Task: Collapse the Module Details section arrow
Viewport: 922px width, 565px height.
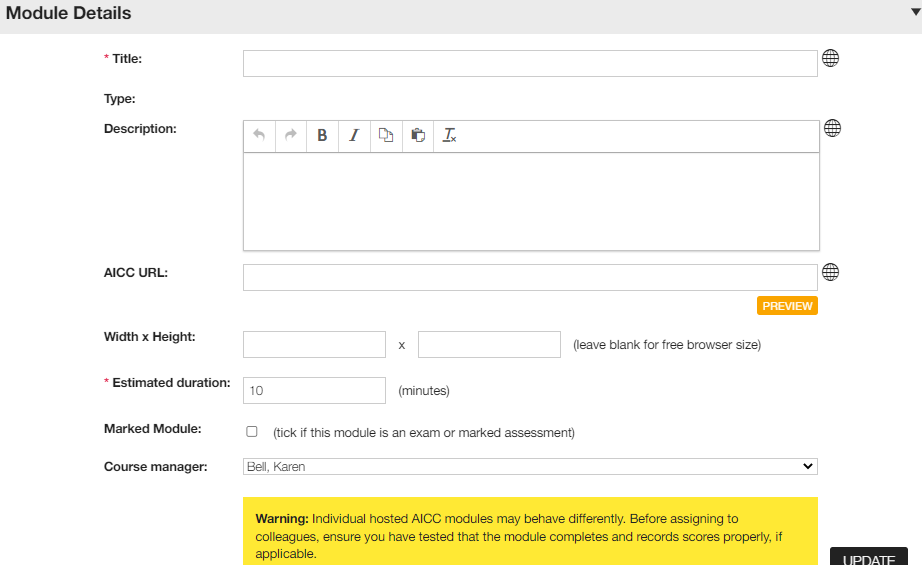Action: point(916,12)
